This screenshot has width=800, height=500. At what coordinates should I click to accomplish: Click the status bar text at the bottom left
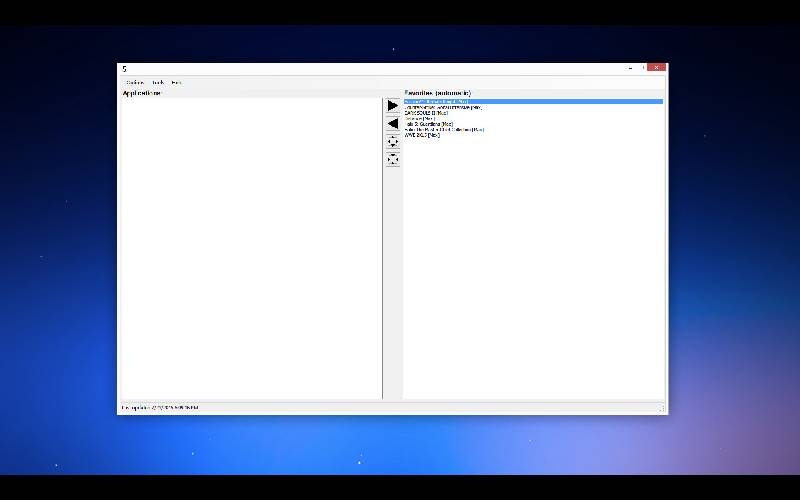[160, 407]
